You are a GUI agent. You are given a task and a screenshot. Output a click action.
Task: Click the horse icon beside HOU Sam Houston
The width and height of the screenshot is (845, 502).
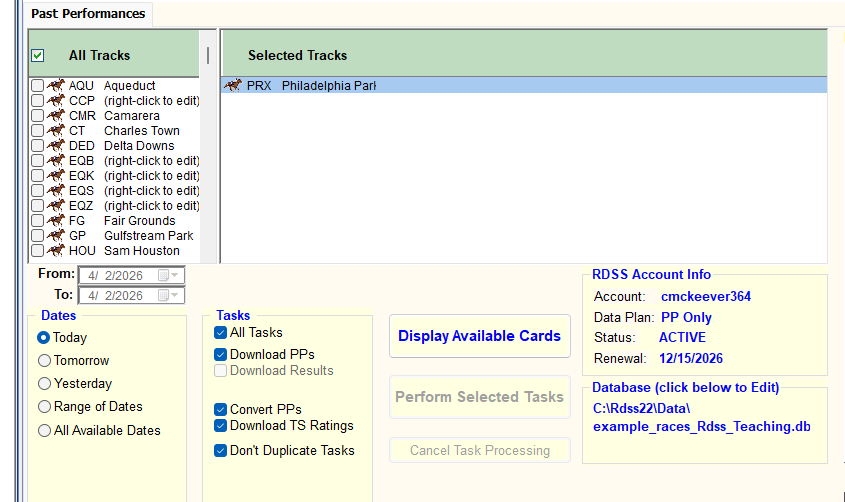point(56,250)
